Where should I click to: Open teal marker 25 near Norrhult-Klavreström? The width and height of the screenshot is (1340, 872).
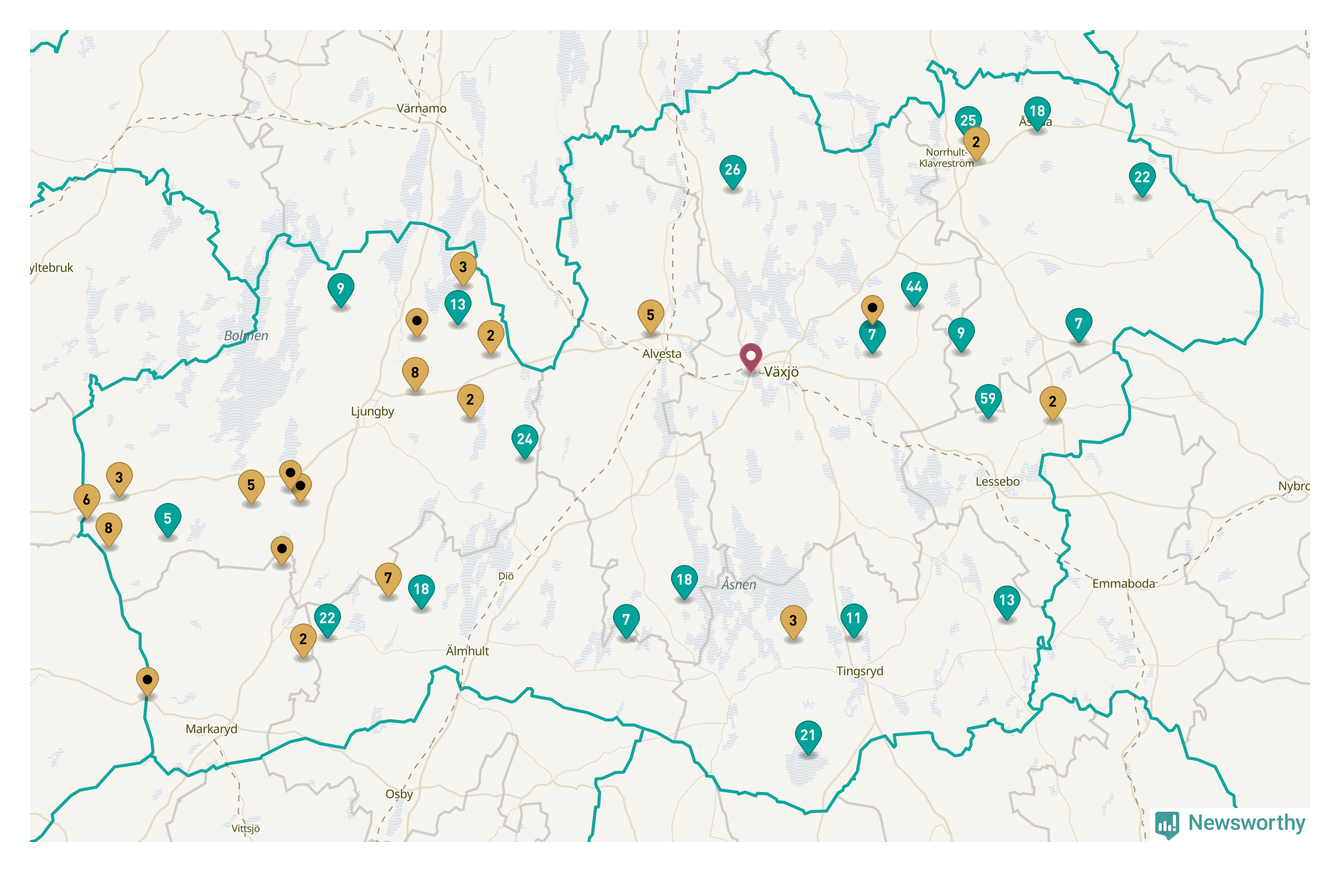967,121
